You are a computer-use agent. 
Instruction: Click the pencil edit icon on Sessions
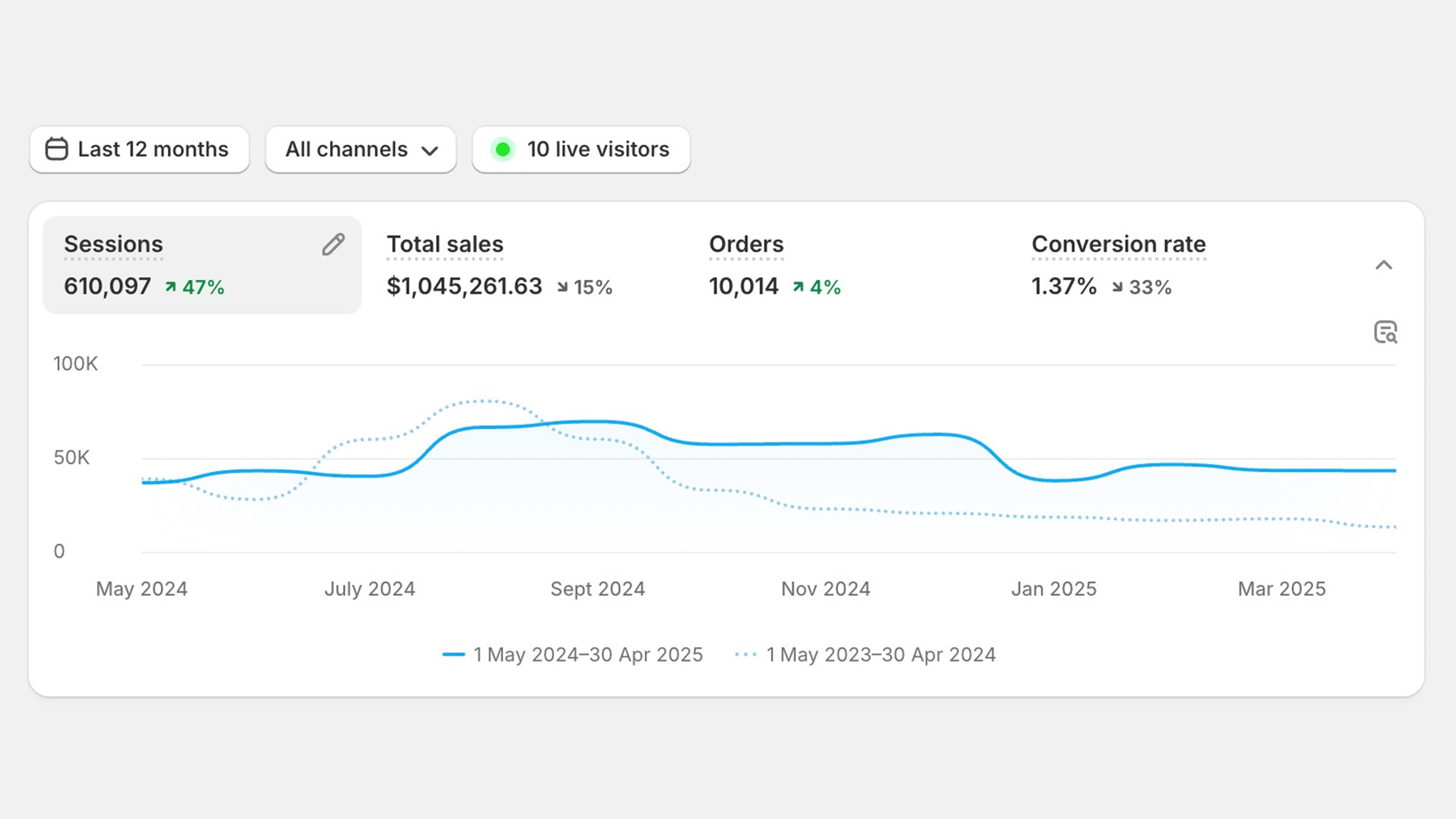click(333, 245)
